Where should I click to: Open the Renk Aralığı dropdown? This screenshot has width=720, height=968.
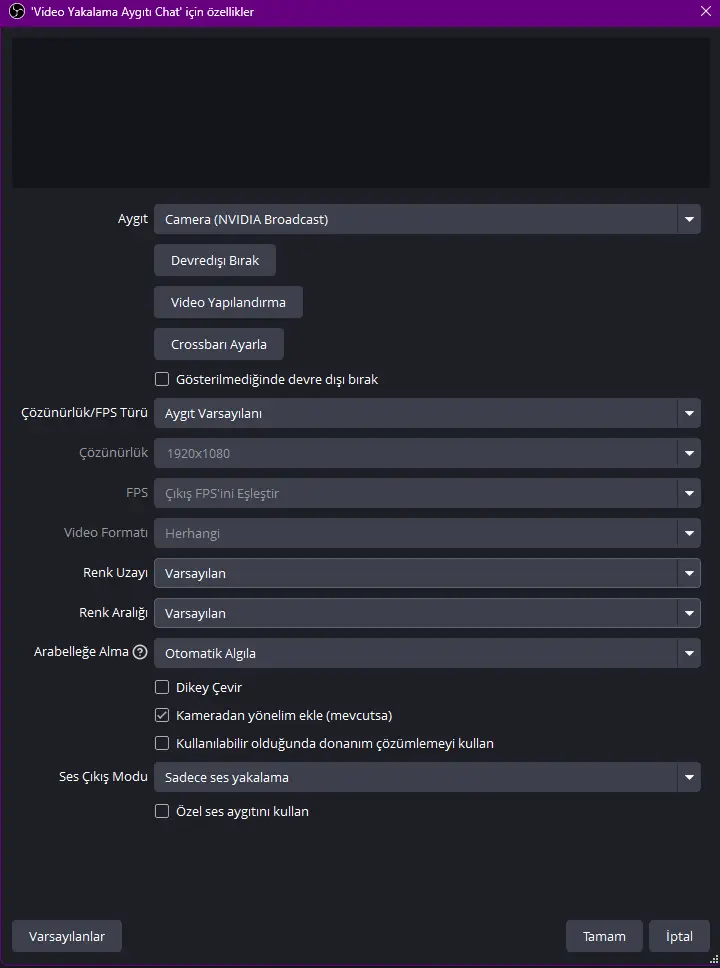(x=427, y=613)
